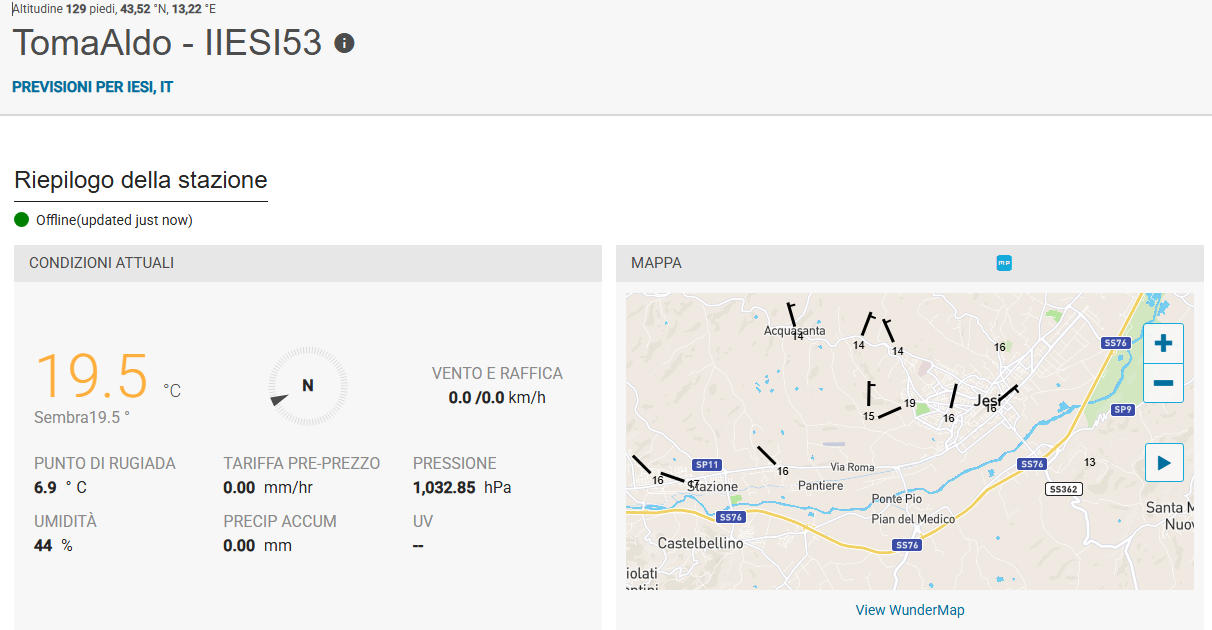Select the station marker showing 13
The height and width of the screenshot is (630, 1212).
(x=1090, y=462)
